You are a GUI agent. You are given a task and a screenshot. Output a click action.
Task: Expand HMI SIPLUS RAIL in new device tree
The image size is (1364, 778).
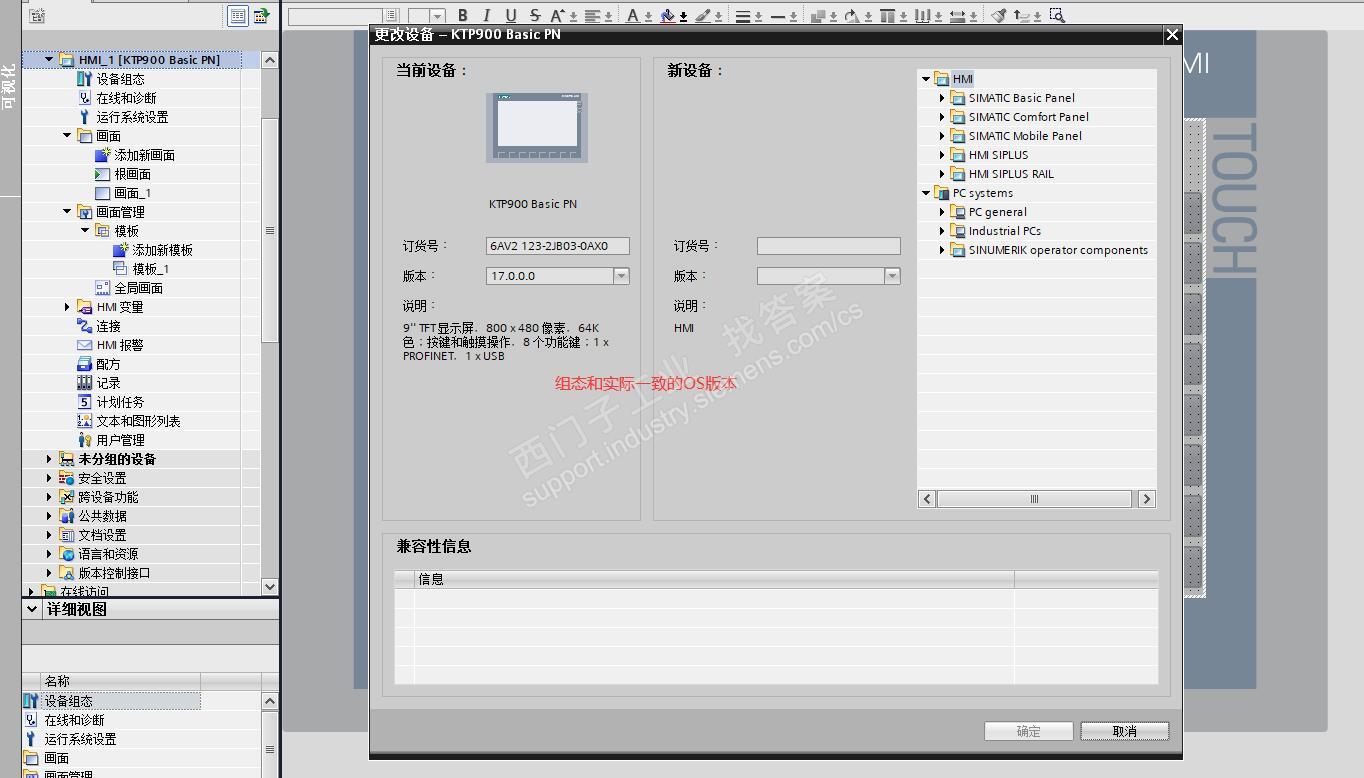(x=942, y=174)
